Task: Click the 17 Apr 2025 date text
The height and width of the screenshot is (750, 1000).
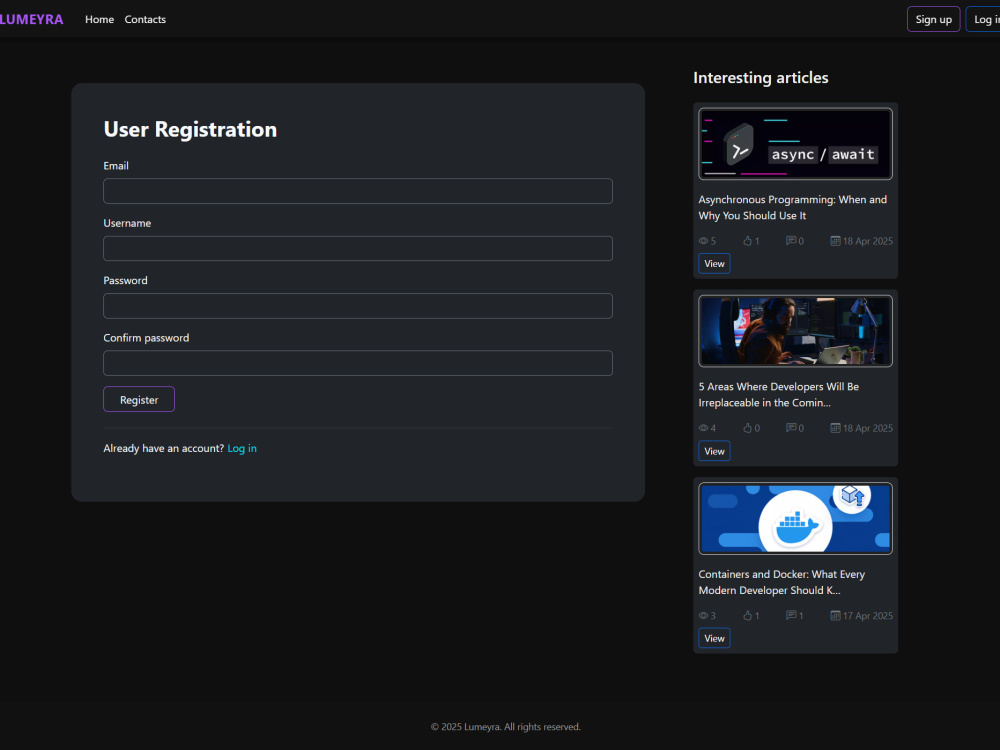Action: pyautogui.click(x=868, y=615)
